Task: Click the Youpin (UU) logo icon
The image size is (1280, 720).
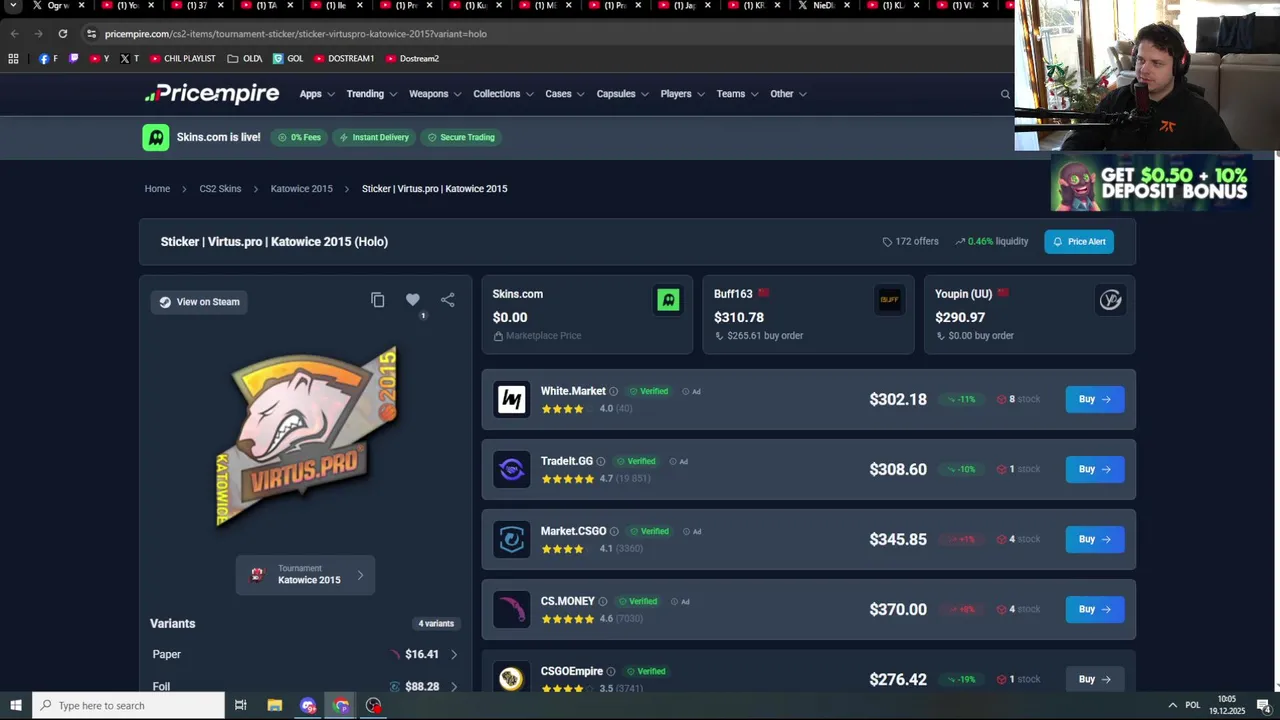Action: pos(1110,299)
